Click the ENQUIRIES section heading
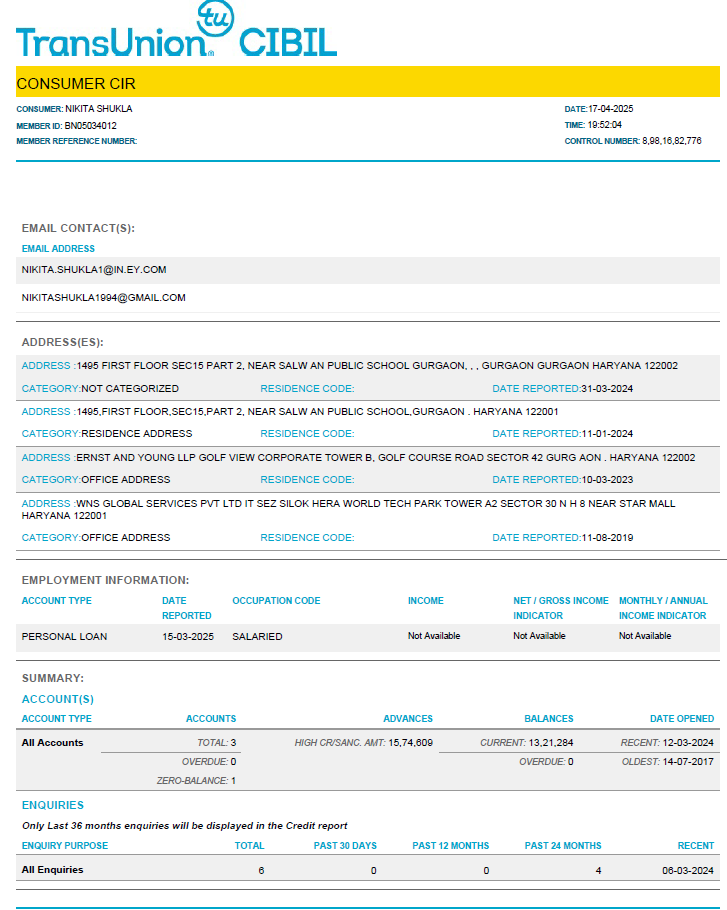727x910 pixels. click(53, 805)
